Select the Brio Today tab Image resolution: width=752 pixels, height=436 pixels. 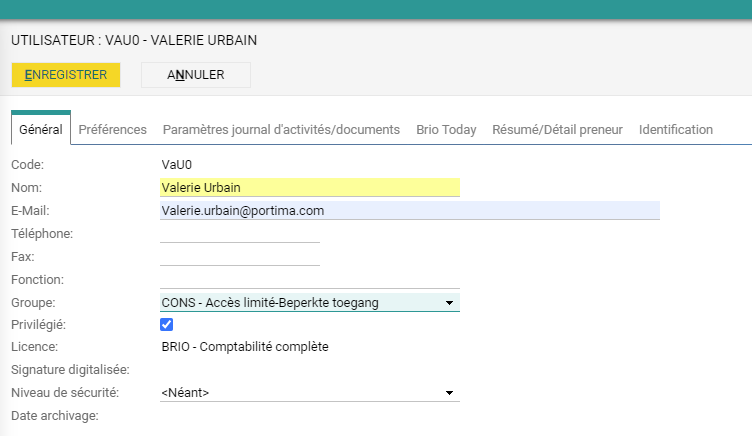(x=446, y=130)
